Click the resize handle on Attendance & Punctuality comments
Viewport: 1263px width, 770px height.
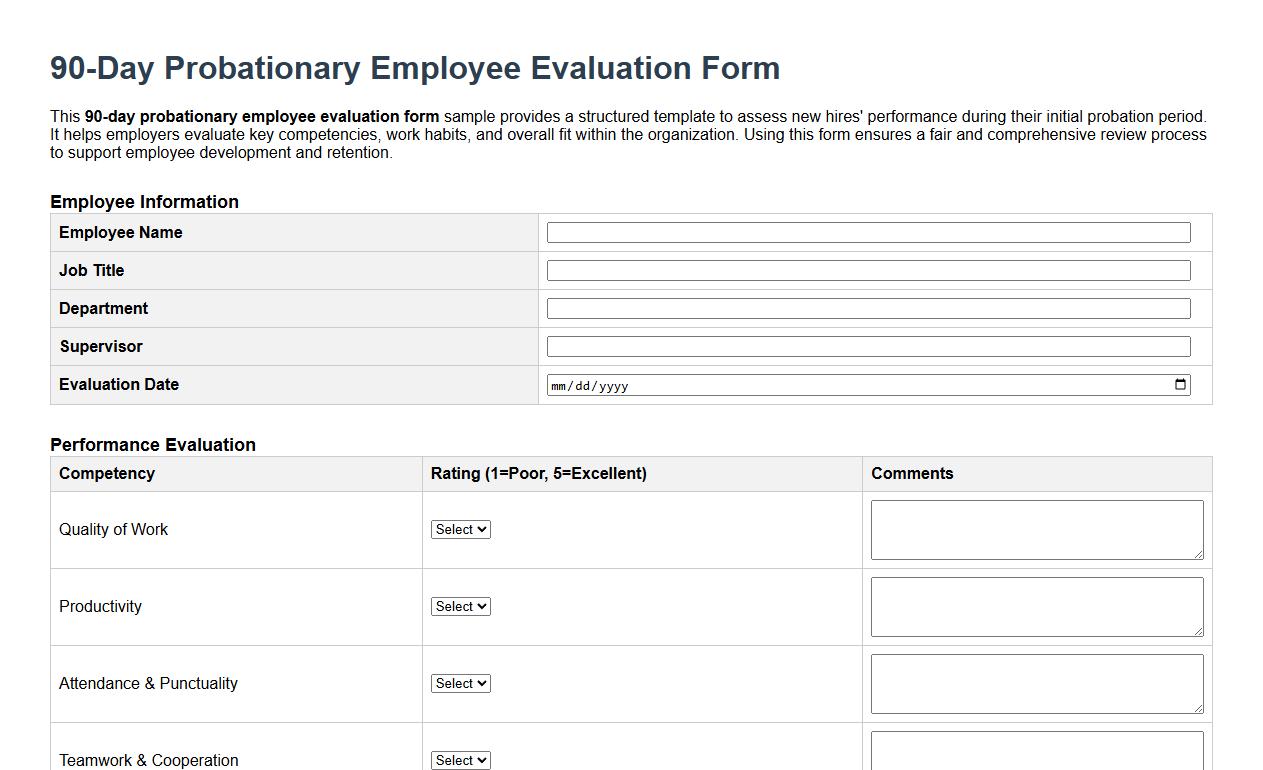coord(1199,709)
